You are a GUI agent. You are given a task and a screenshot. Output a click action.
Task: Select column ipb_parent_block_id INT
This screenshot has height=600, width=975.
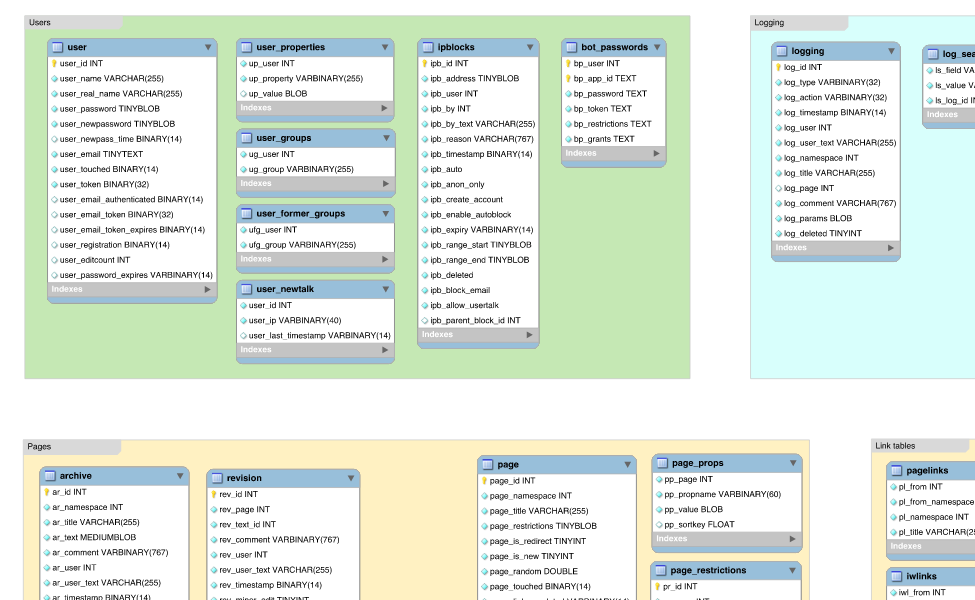click(478, 320)
